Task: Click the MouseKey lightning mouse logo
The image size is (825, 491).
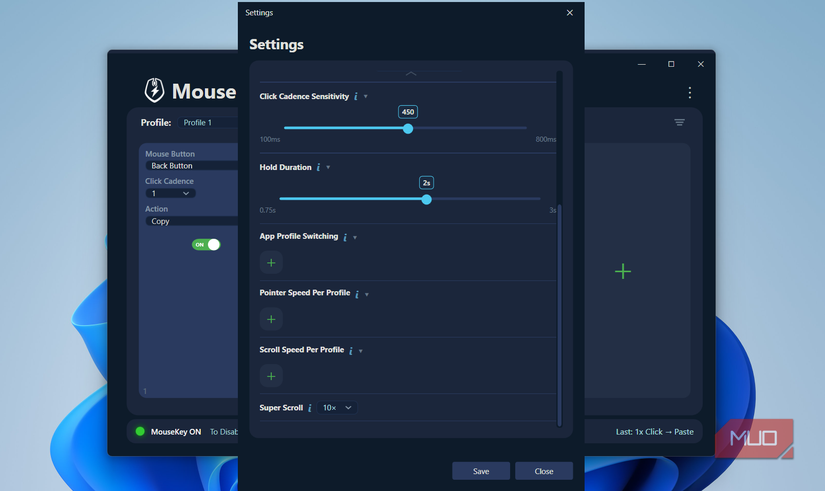Action: (x=154, y=91)
